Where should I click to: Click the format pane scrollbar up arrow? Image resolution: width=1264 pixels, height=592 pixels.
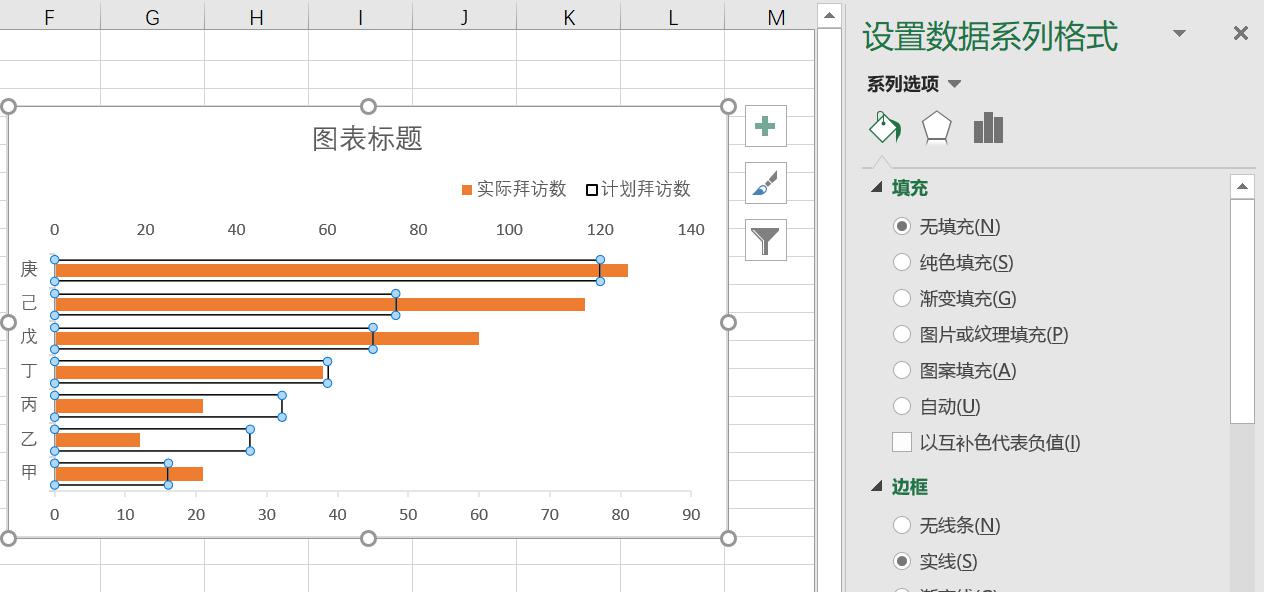click(1242, 186)
